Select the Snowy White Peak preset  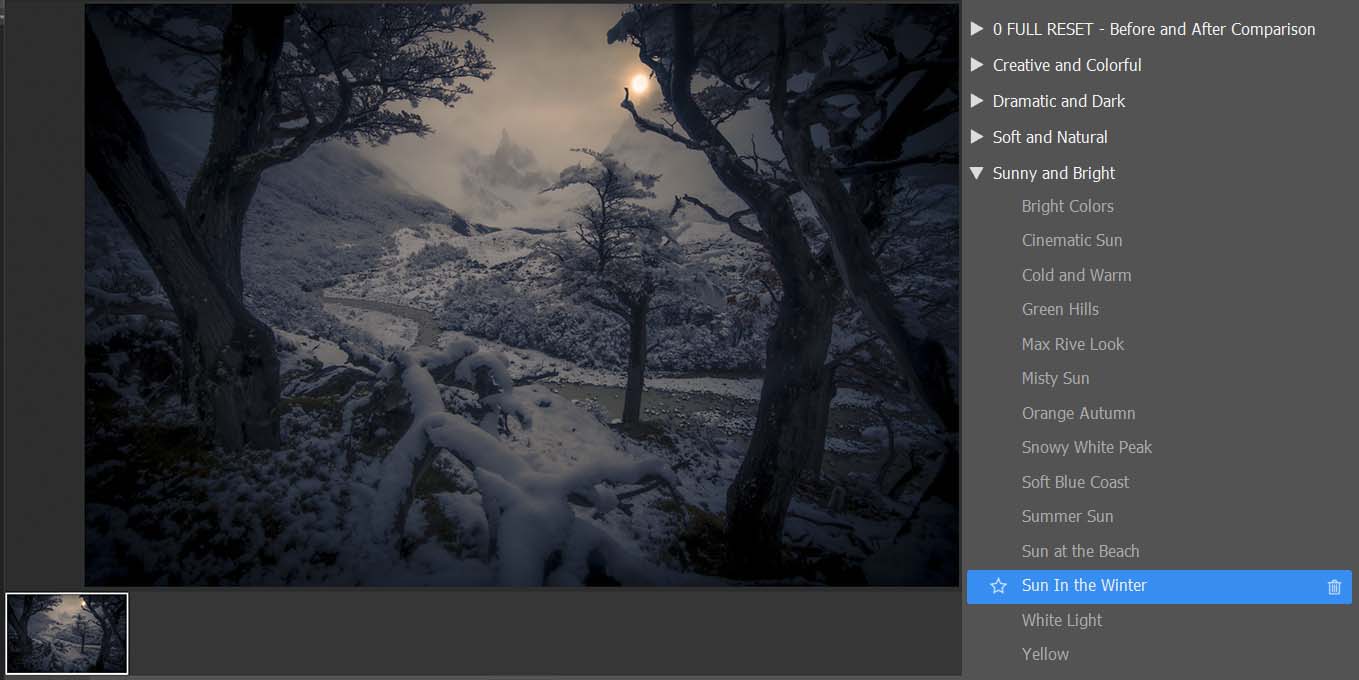pyautogui.click(x=1086, y=447)
